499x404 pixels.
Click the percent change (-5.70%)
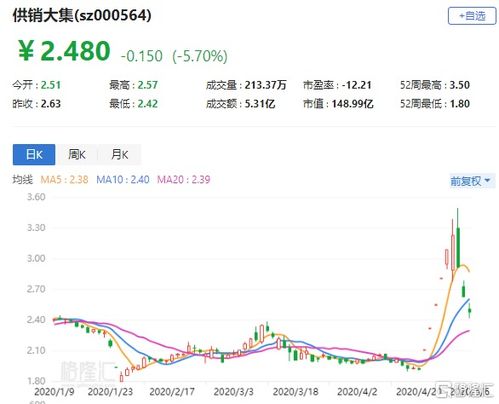point(200,56)
